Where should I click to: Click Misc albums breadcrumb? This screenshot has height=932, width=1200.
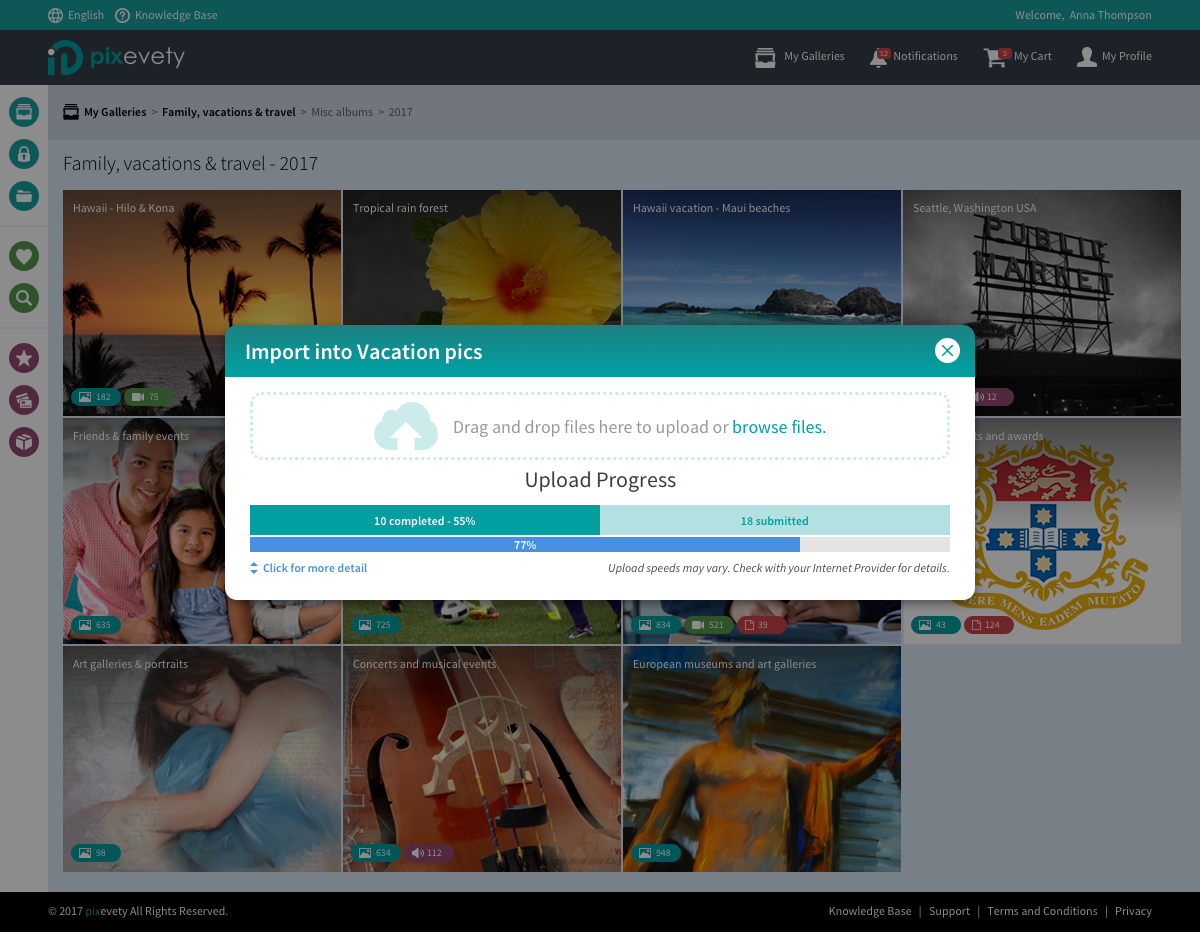(342, 112)
